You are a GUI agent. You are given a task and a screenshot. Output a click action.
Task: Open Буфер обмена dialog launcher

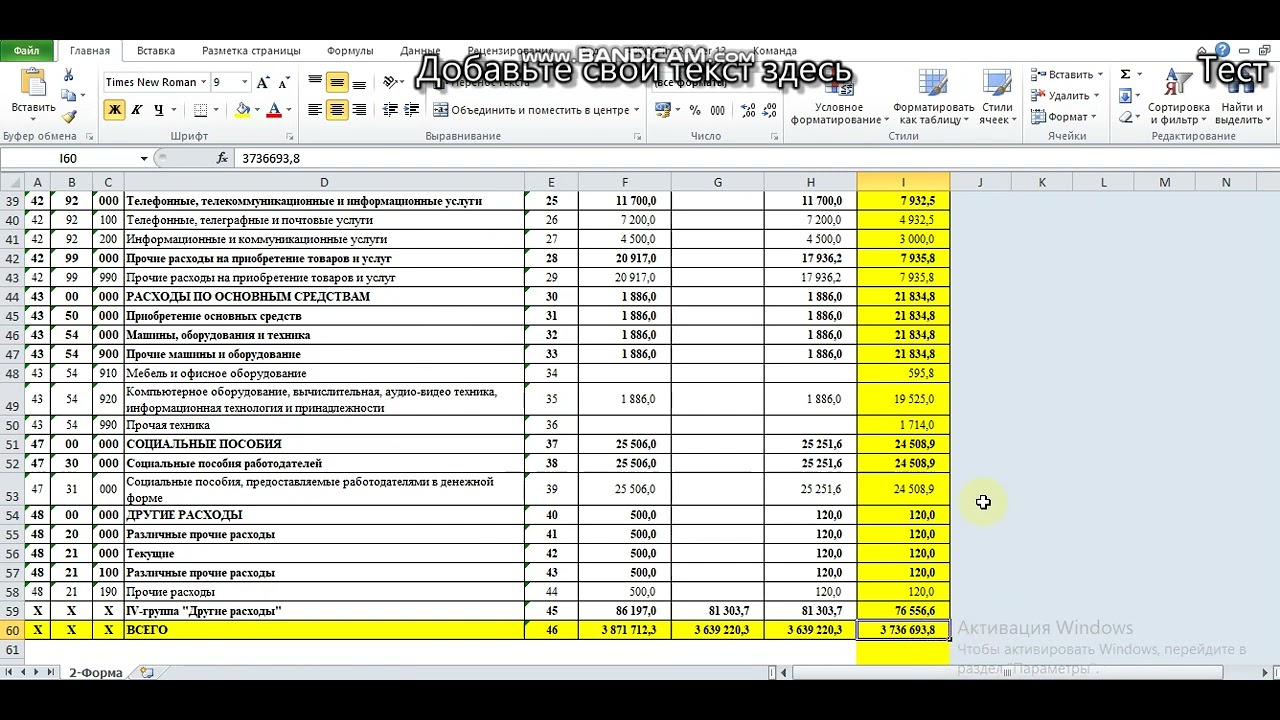click(89, 137)
